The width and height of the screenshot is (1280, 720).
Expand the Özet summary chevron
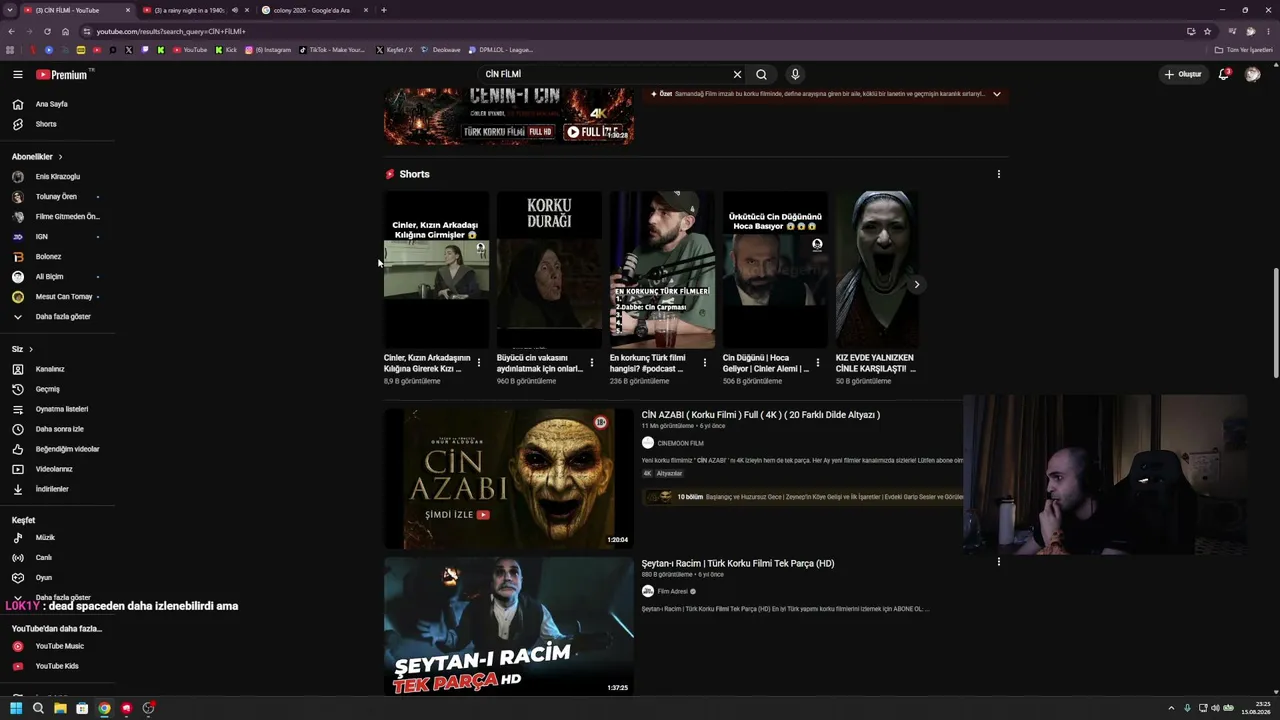click(x=996, y=94)
